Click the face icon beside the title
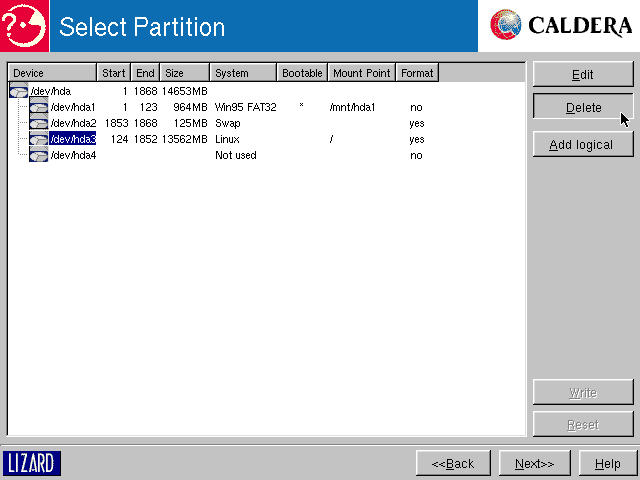The width and height of the screenshot is (640, 480). tap(25, 26)
